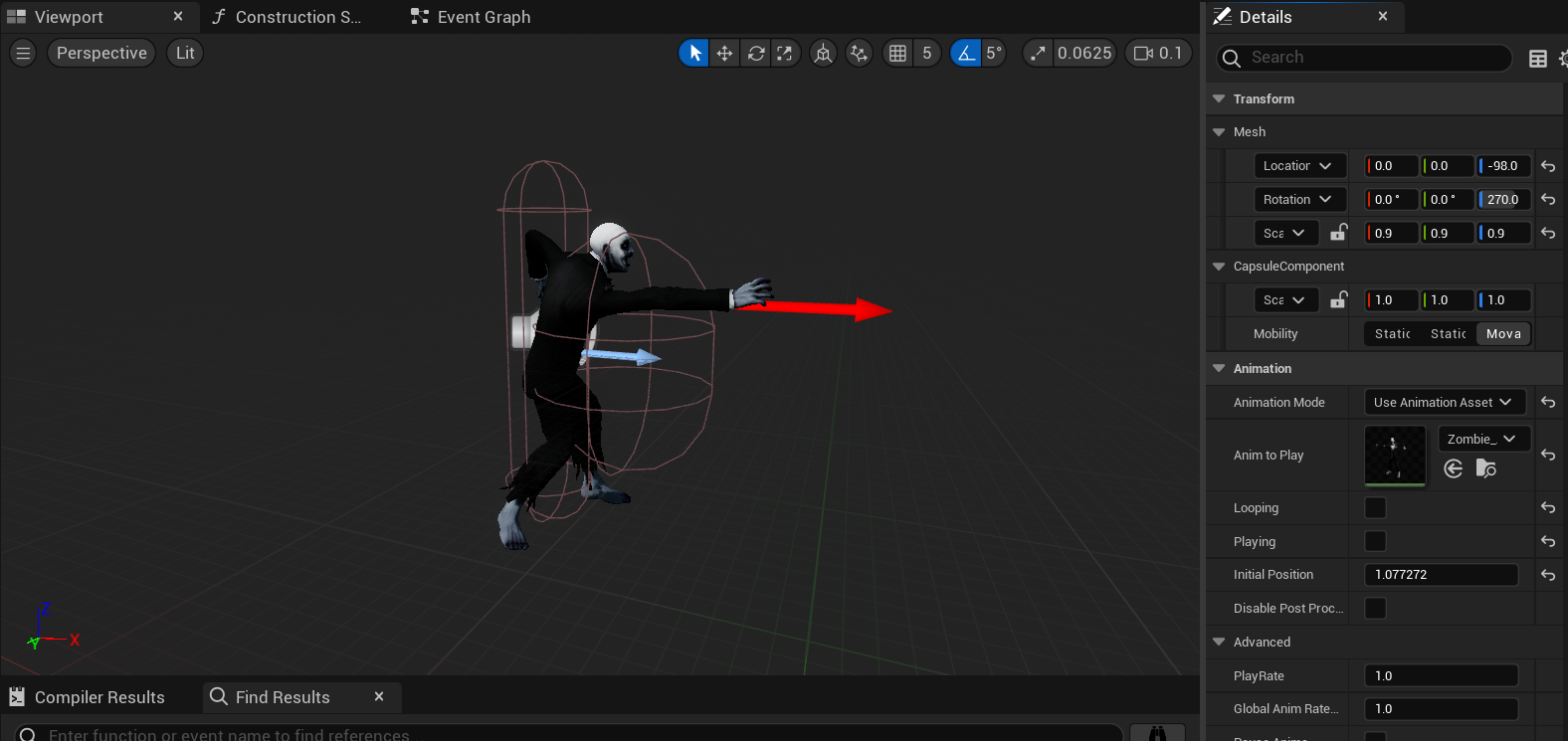This screenshot has height=741, width=1568.
Task: Browse to Anim to Play asset in Content Browser
Action: (1485, 468)
